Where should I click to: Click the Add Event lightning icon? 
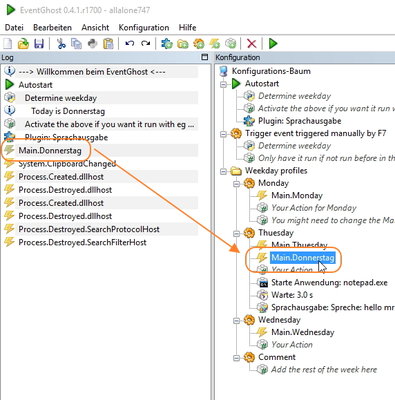(215, 43)
